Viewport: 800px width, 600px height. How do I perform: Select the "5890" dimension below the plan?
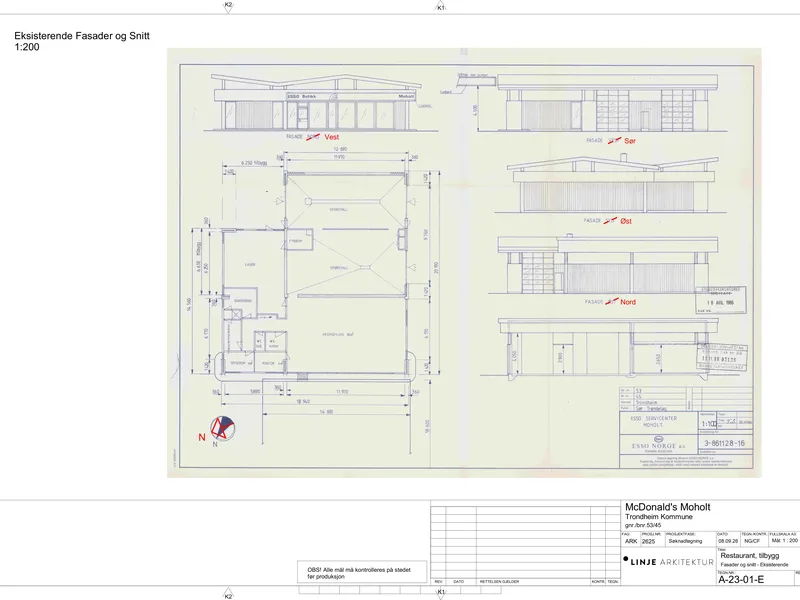(255, 392)
